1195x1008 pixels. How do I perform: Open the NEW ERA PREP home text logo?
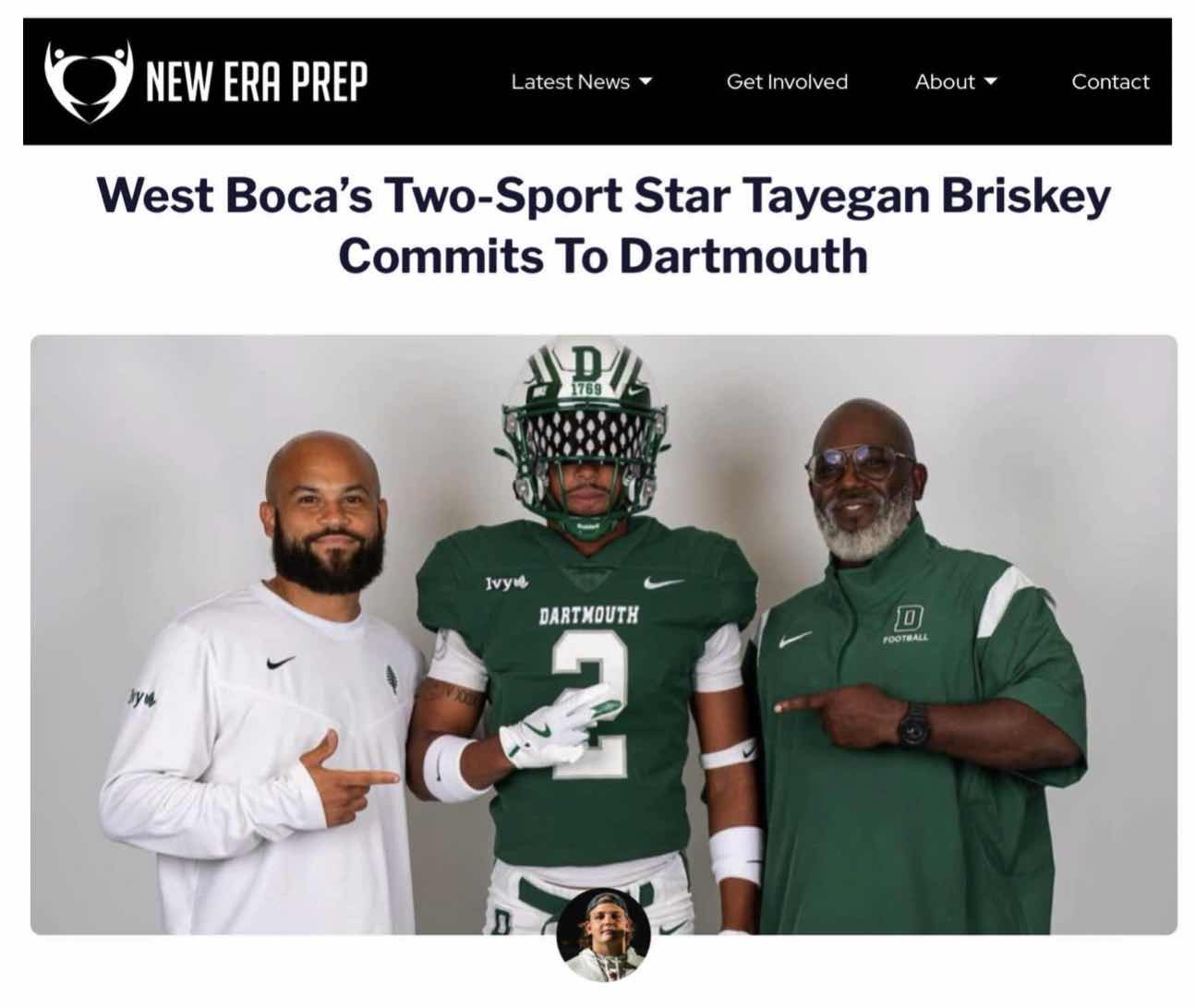(x=257, y=83)
